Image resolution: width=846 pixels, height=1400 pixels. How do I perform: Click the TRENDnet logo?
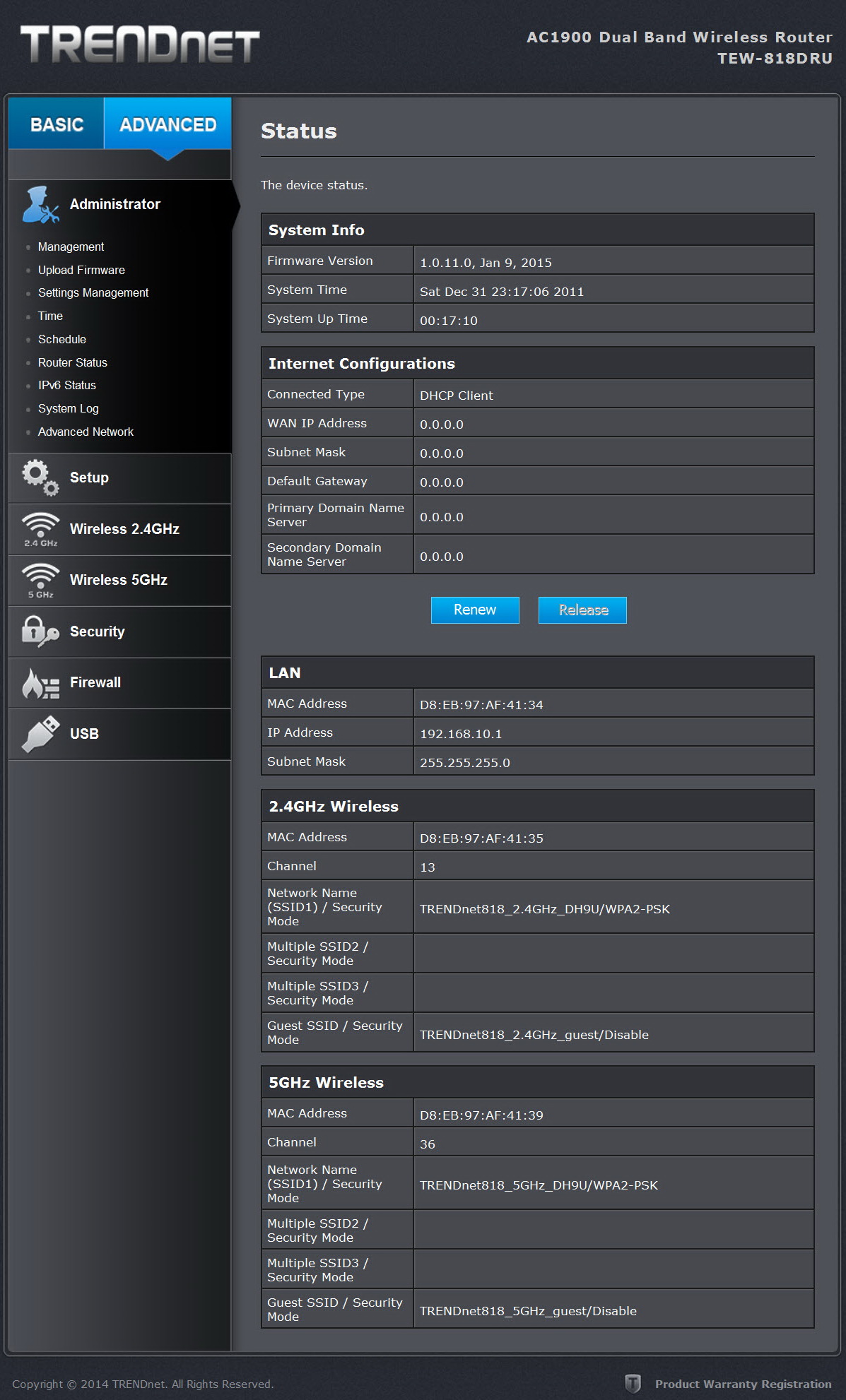(140, 45)
